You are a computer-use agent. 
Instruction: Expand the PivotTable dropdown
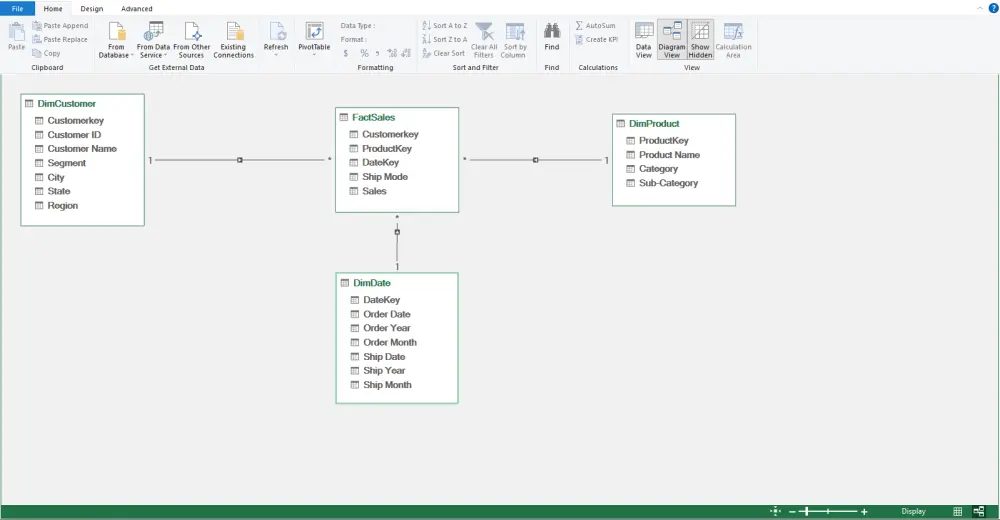(314, 55)
